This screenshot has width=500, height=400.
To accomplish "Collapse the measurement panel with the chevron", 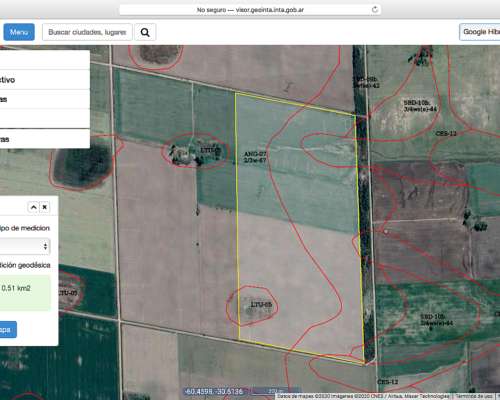I will click(33, 207).
